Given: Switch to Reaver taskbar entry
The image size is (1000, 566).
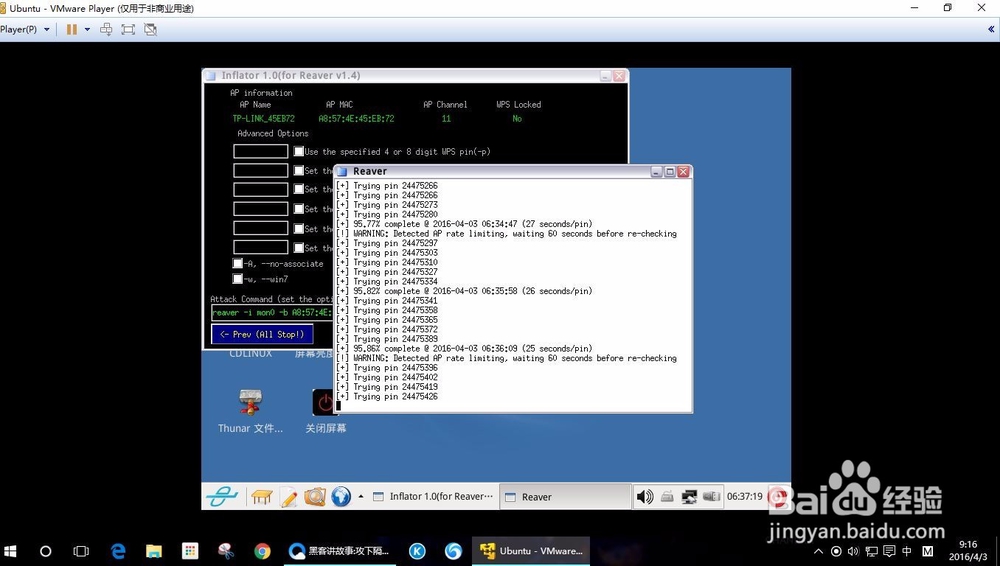Looking at the screenshot, I should click(x=564, y=496).
